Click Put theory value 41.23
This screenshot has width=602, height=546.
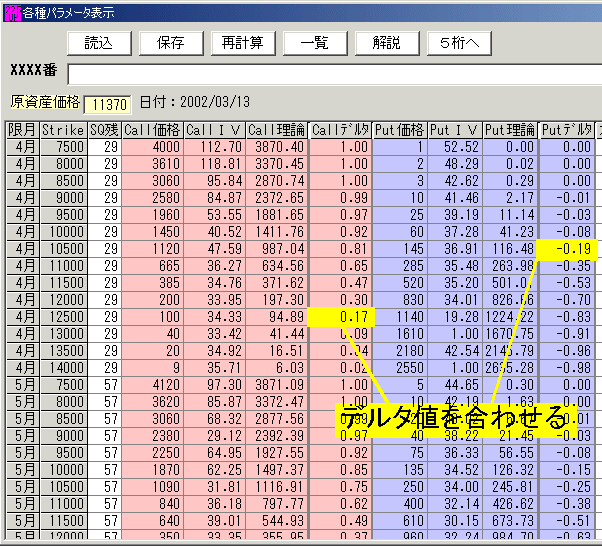point(510,232)
